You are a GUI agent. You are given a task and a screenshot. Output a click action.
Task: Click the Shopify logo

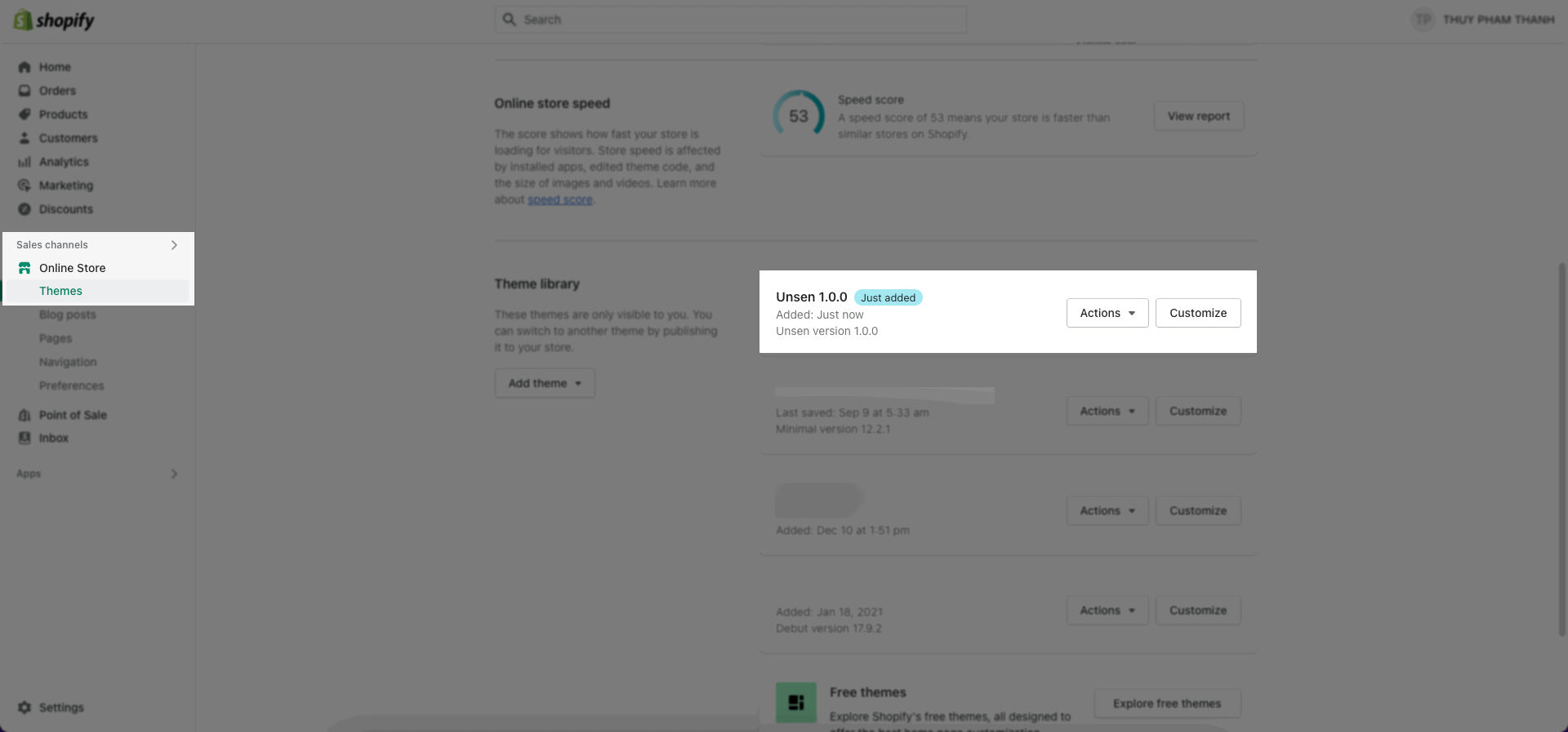pyautogui.click(x=54, y=20)
